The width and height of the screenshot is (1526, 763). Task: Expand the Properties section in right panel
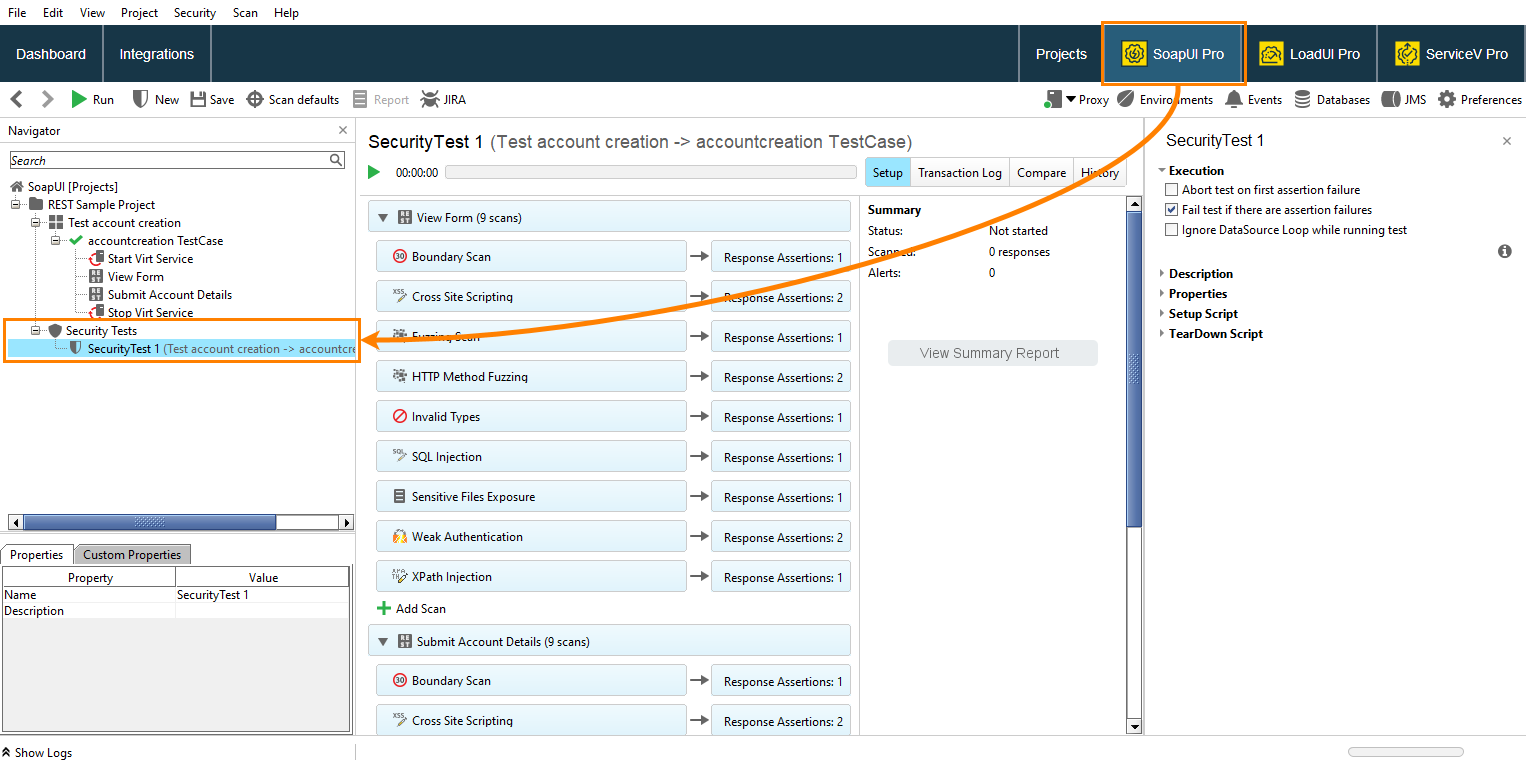click(1162, 294)
